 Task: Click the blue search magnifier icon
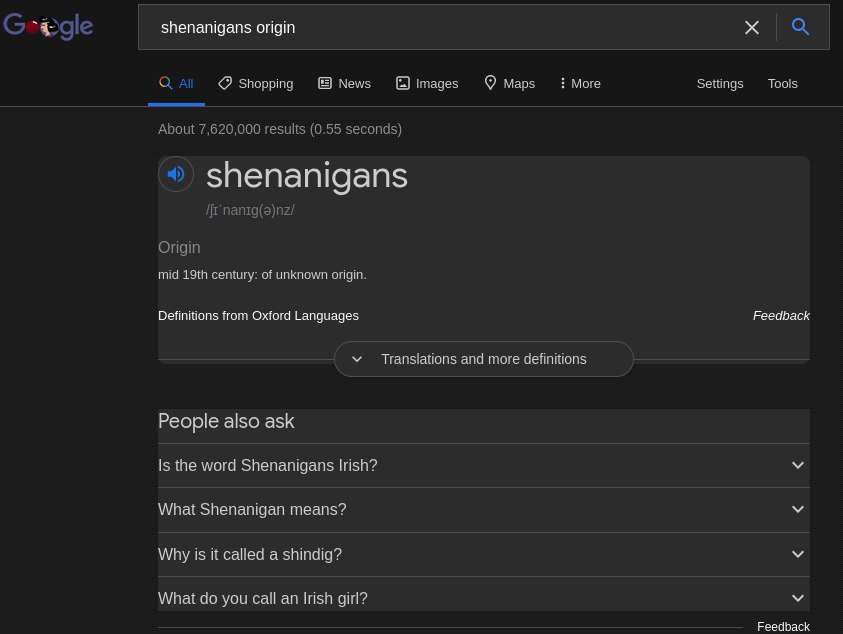(x=800, y=26)
